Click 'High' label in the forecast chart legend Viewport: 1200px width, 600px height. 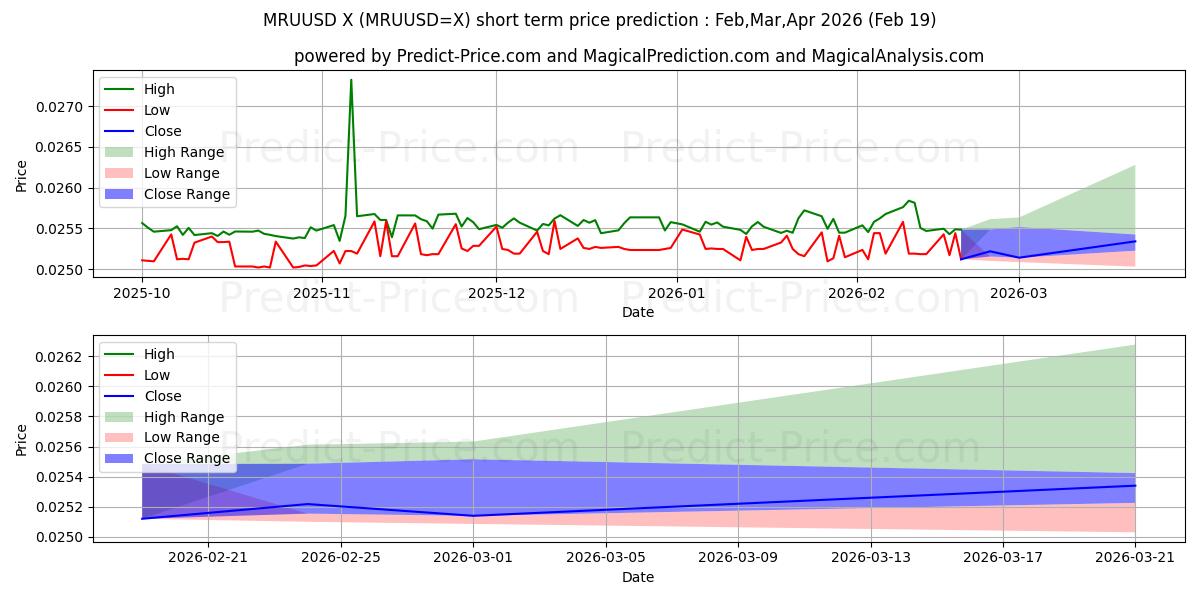pyautogui.click(x=160, y=354)
